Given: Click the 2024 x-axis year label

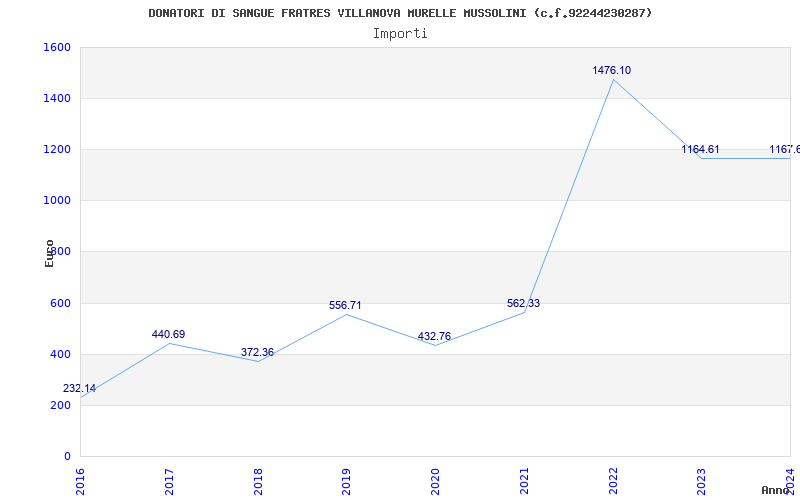Looking at the screenshot, I should click(790, 479).
